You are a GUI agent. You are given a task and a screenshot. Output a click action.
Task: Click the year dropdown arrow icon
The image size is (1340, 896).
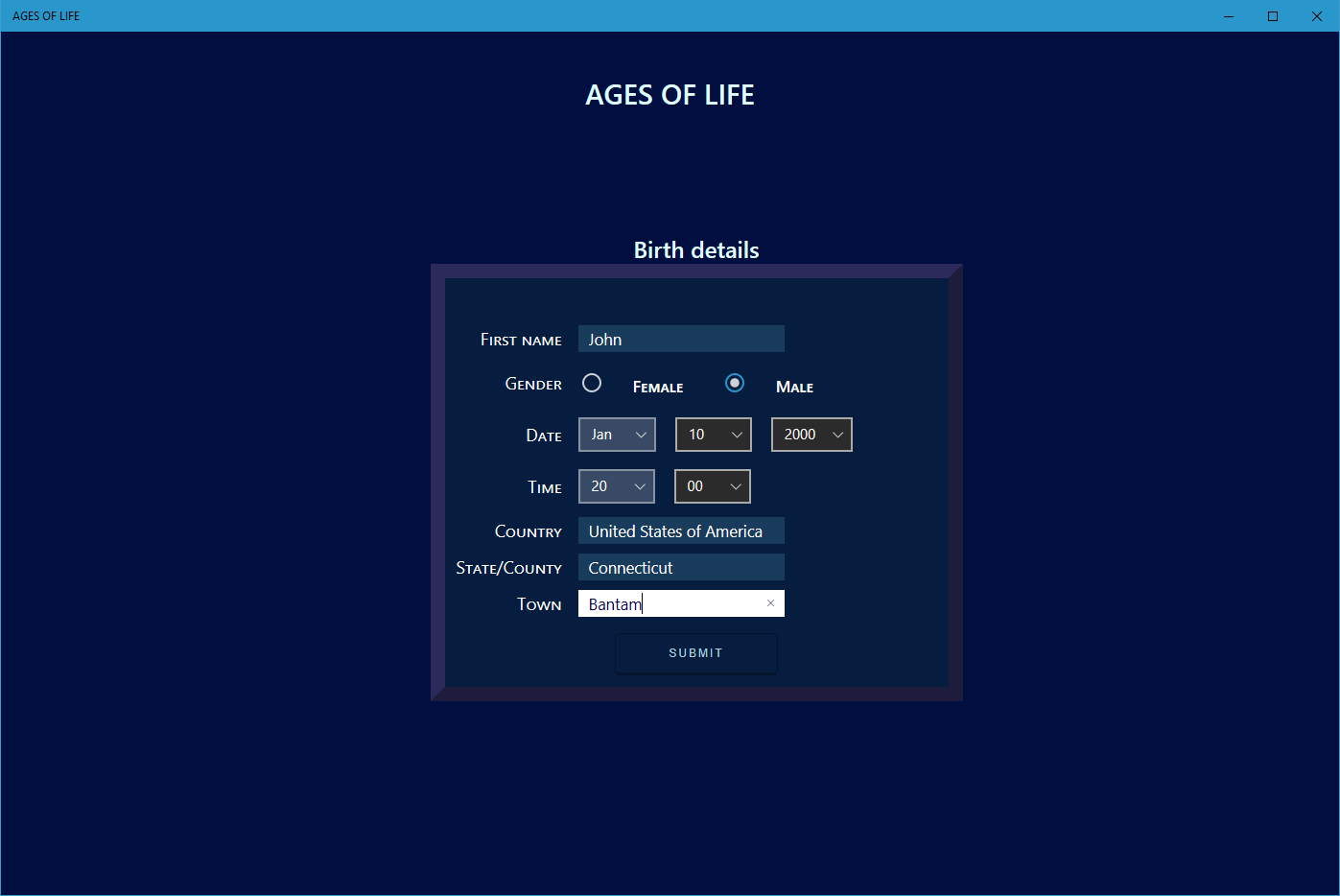pyautogui.click(x=836, y=434)
